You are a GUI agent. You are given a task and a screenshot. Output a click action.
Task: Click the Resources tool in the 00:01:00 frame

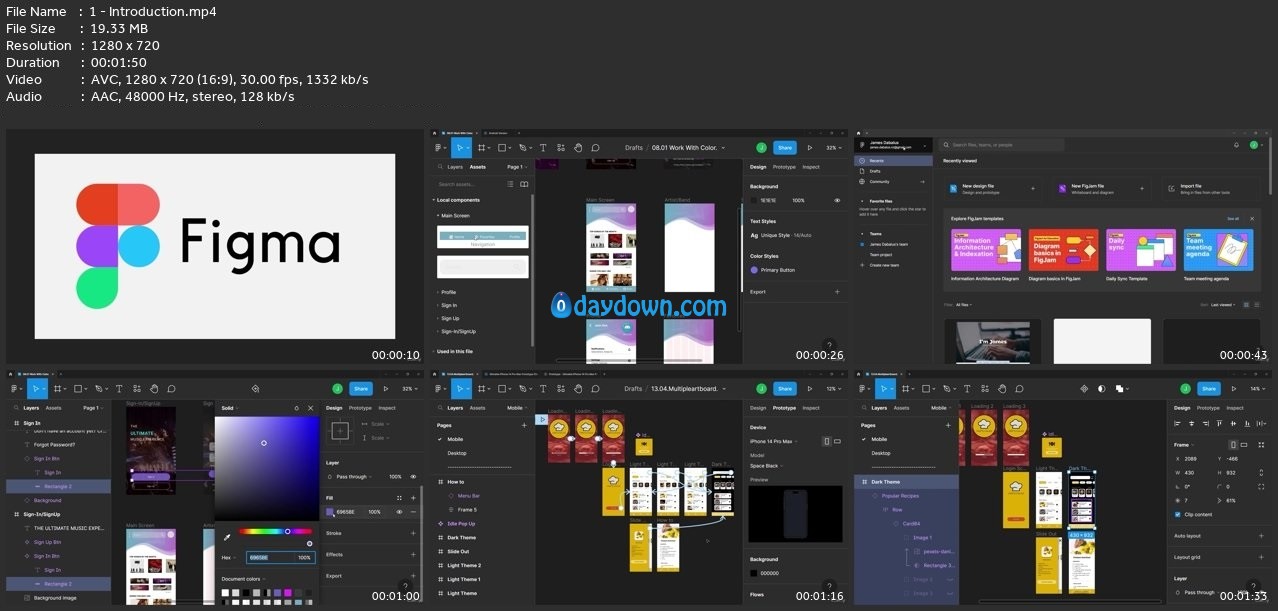138,388
